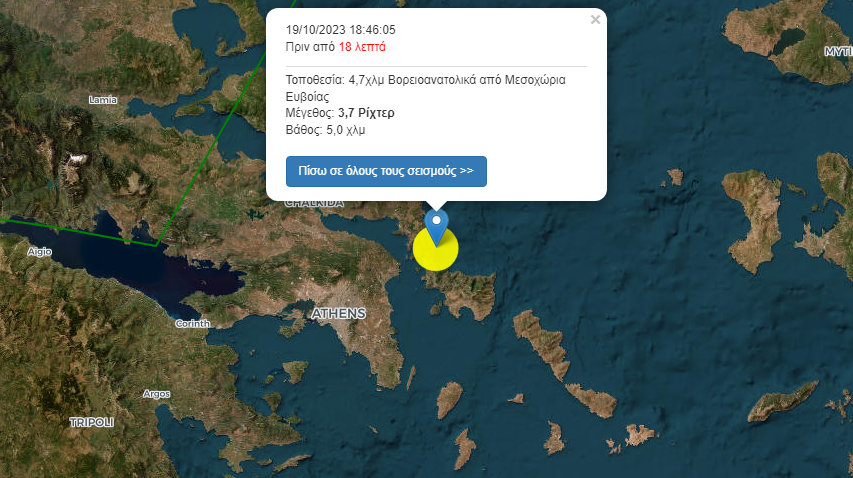
Task: Click the ATHENS city label
Action: [x=338, y=314]
